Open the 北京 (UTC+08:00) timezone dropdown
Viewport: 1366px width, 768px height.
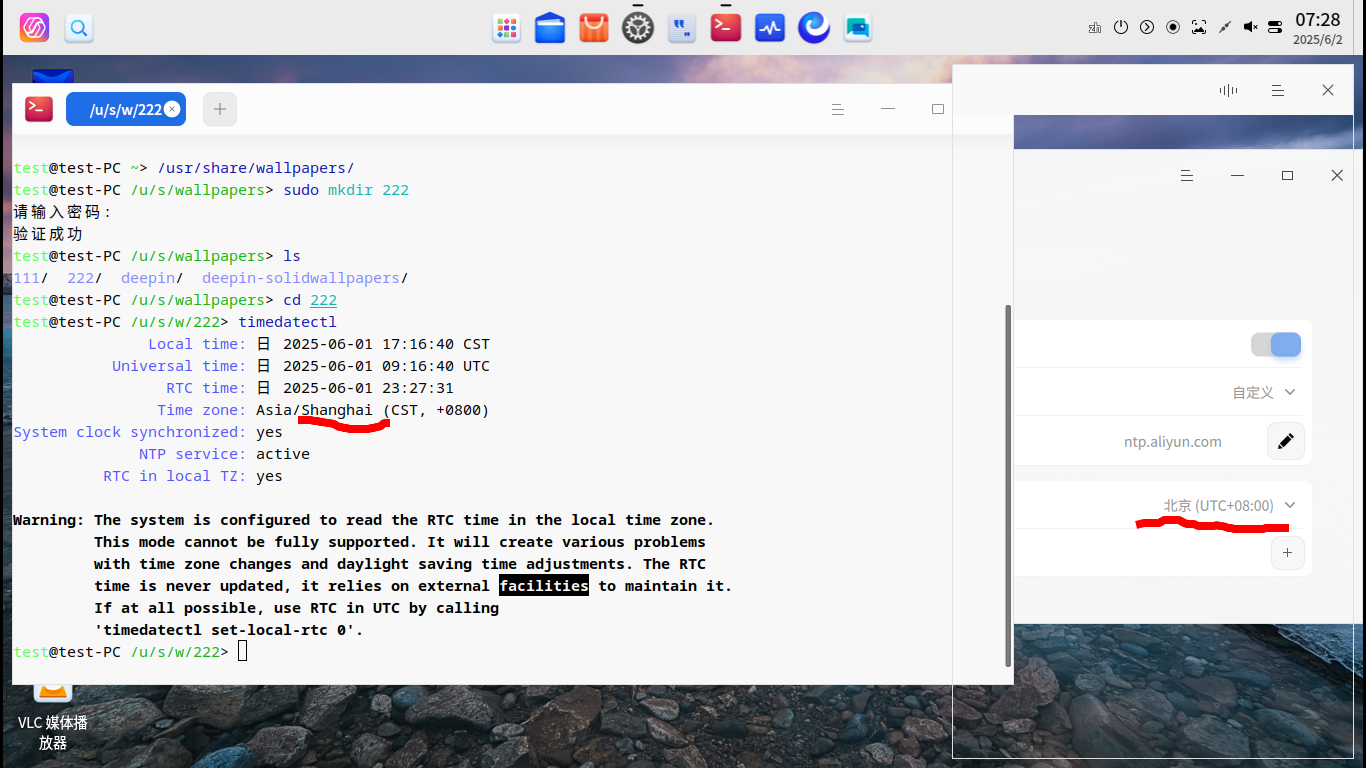(x=1230, y=506)
